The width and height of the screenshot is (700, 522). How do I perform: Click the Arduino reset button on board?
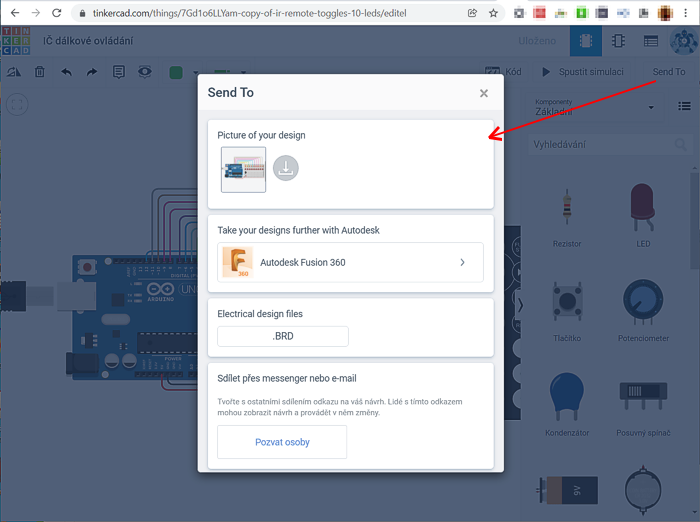pos(87,267)
